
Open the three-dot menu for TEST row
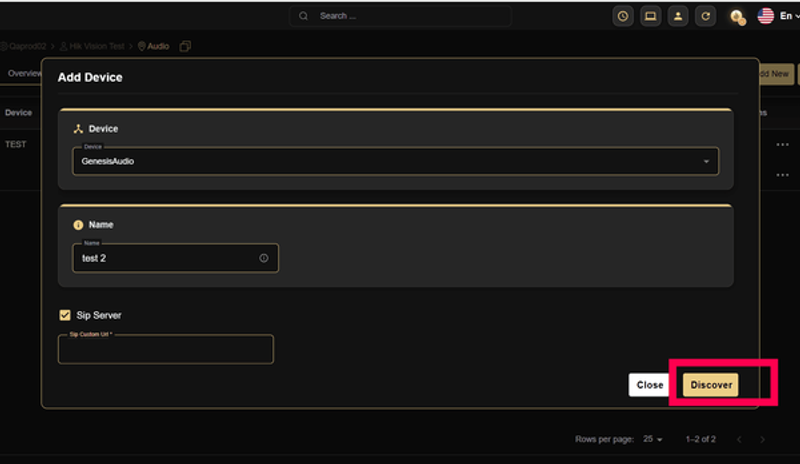[x=782, y=145]
